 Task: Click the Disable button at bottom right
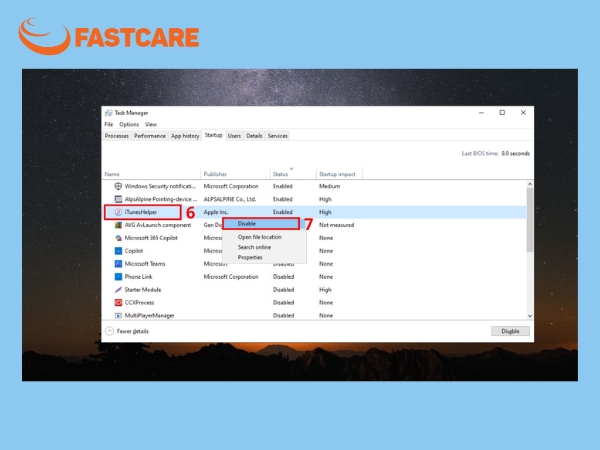pyautogui.click(x=510, y=331)
